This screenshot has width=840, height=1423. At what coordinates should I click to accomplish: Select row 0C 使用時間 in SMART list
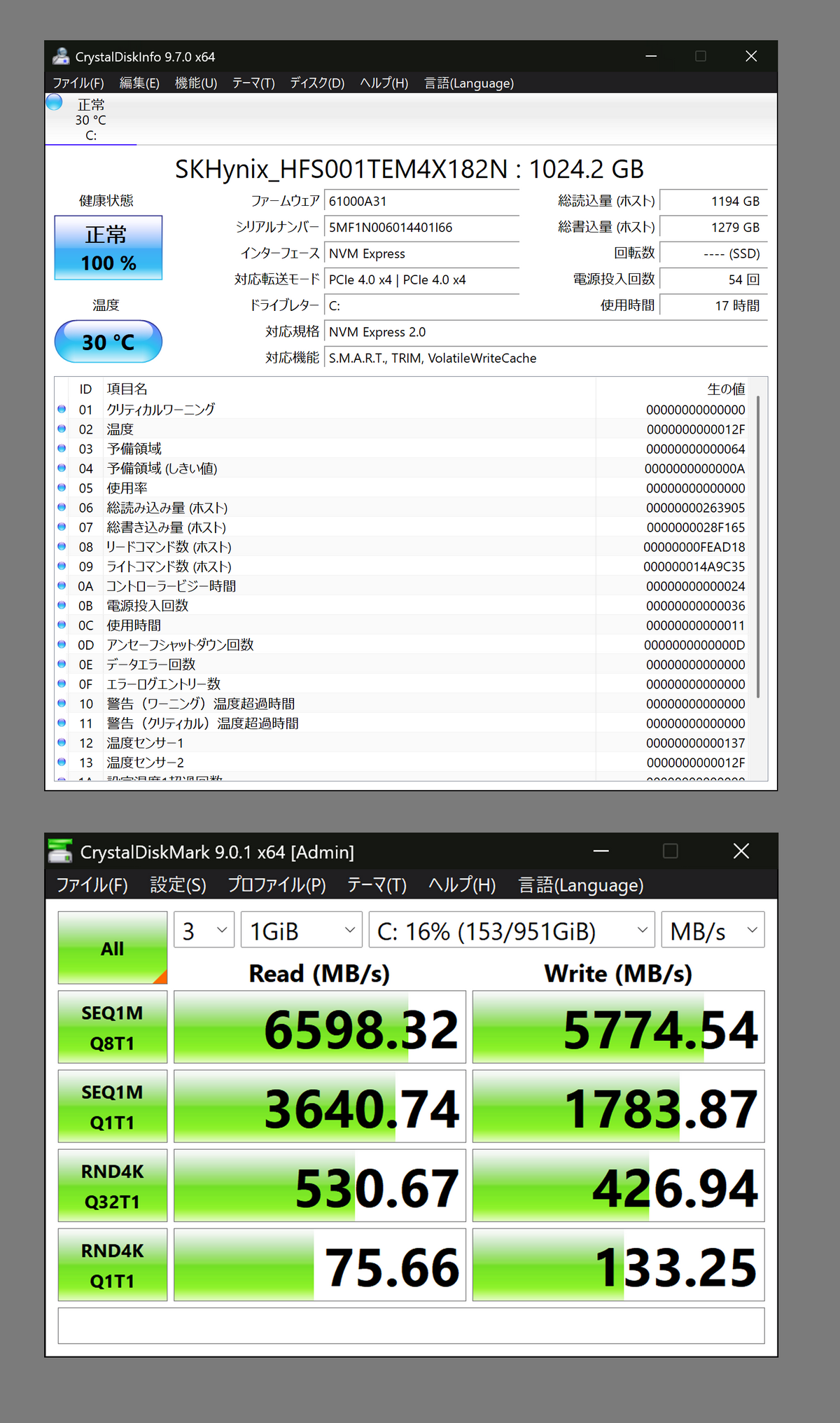tap(402, 625)
